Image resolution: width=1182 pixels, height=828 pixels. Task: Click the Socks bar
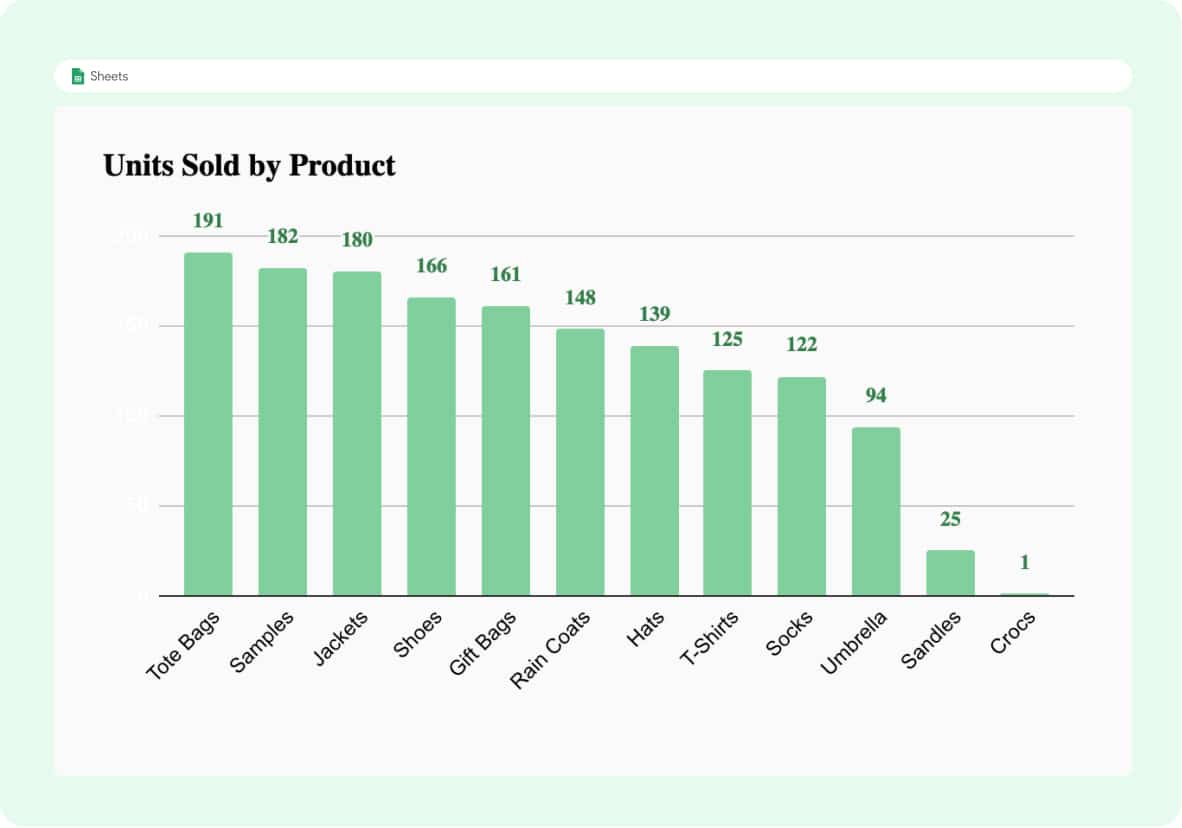coord(802,486)
